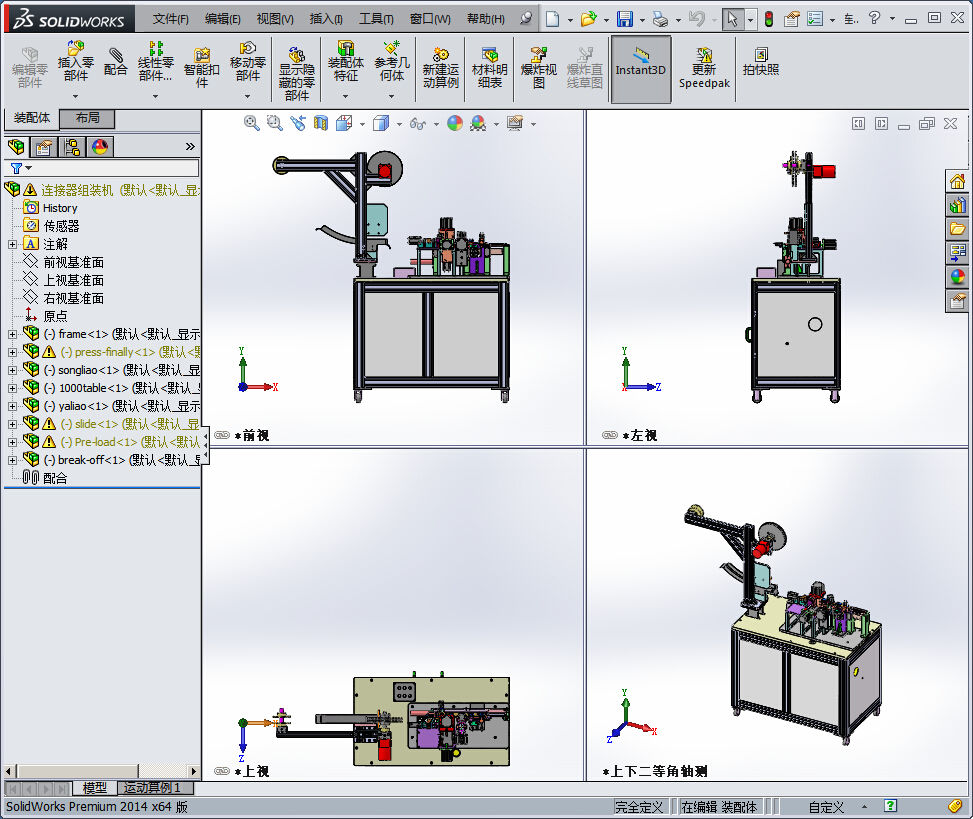Viewport: 973px width, 819px height.
Task: Open the 帮助(H) menu
Action: point(486,19)
